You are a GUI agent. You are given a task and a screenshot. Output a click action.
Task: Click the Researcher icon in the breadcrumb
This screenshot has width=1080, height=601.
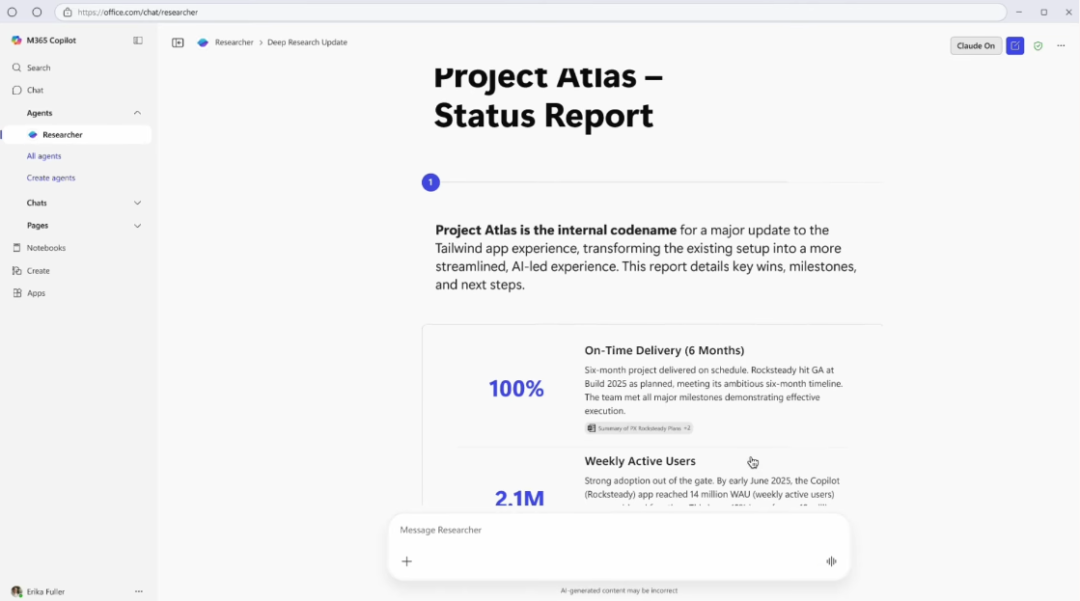(202, 43)
